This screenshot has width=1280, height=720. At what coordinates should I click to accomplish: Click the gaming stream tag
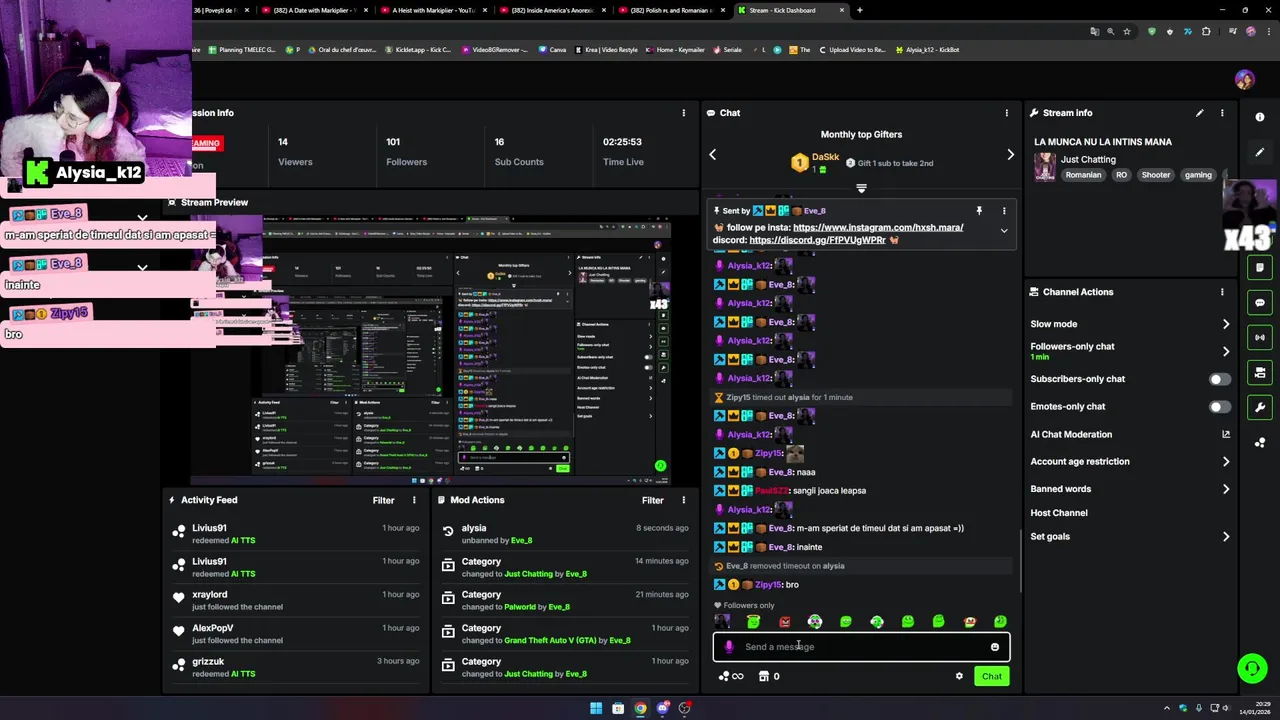(x=1198, y=175)
